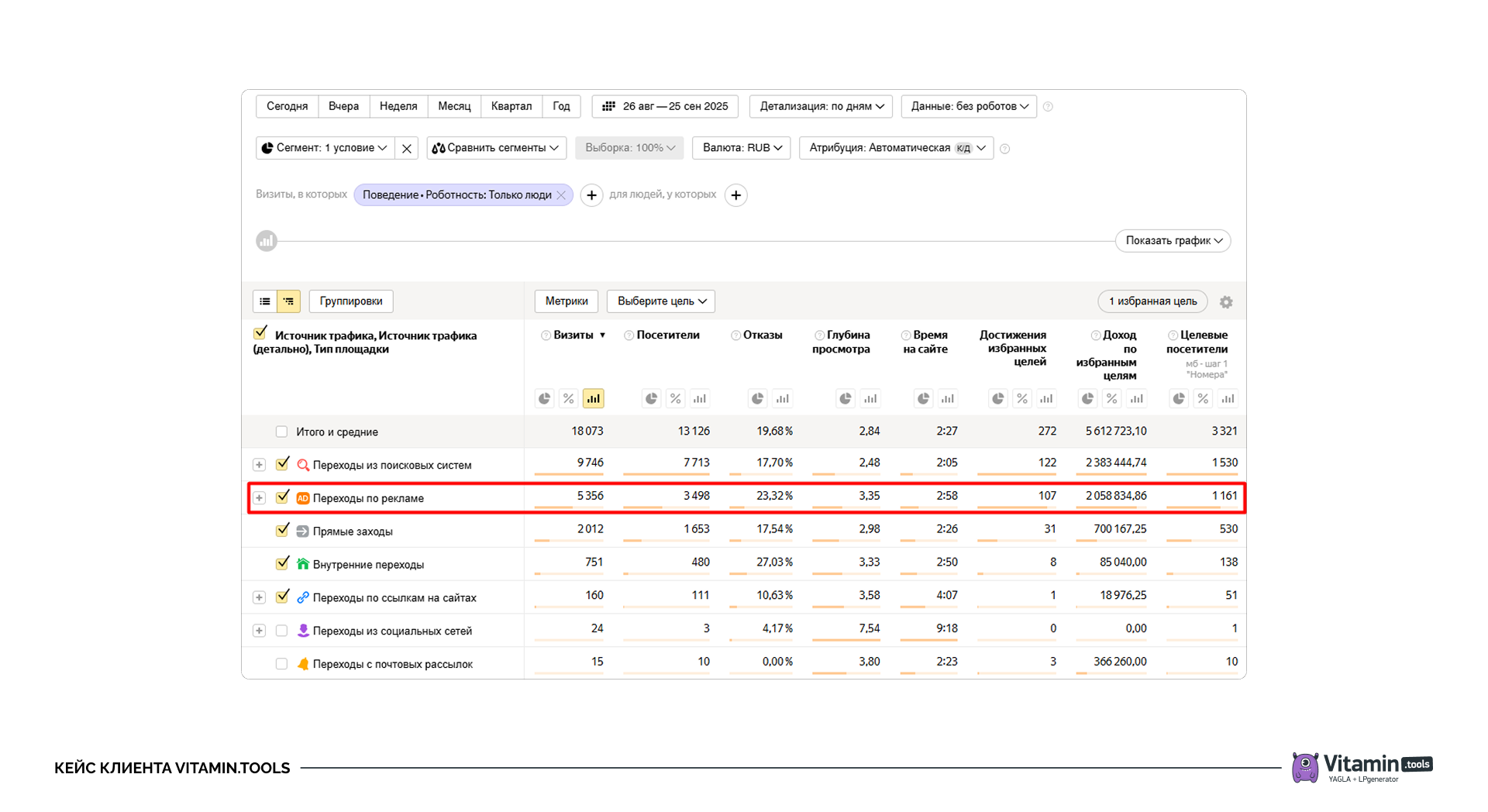Expand Переходы из поисковых систем row

tap(259, 465)
